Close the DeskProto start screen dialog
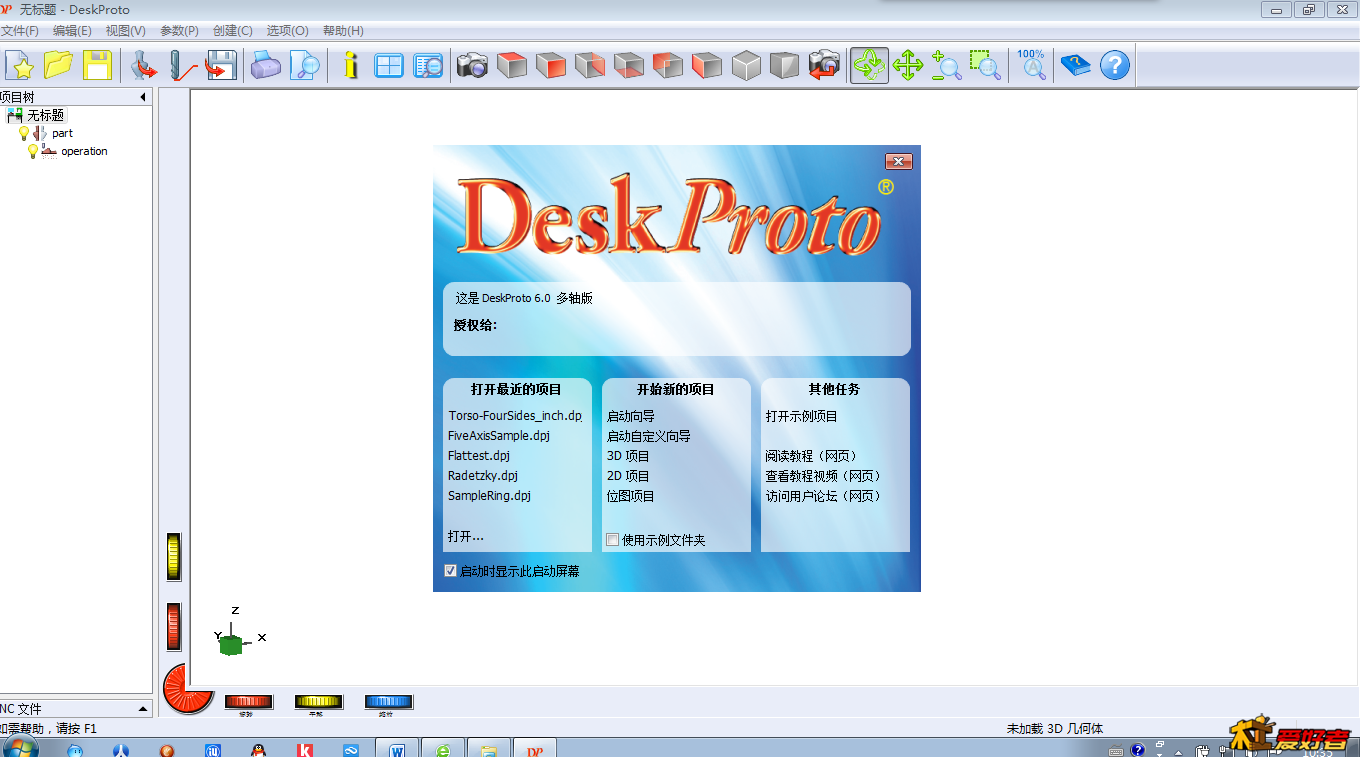Image resolution: width=1360 pixels, height=757 pixels. pyautogui.click(x=899, y=162)
